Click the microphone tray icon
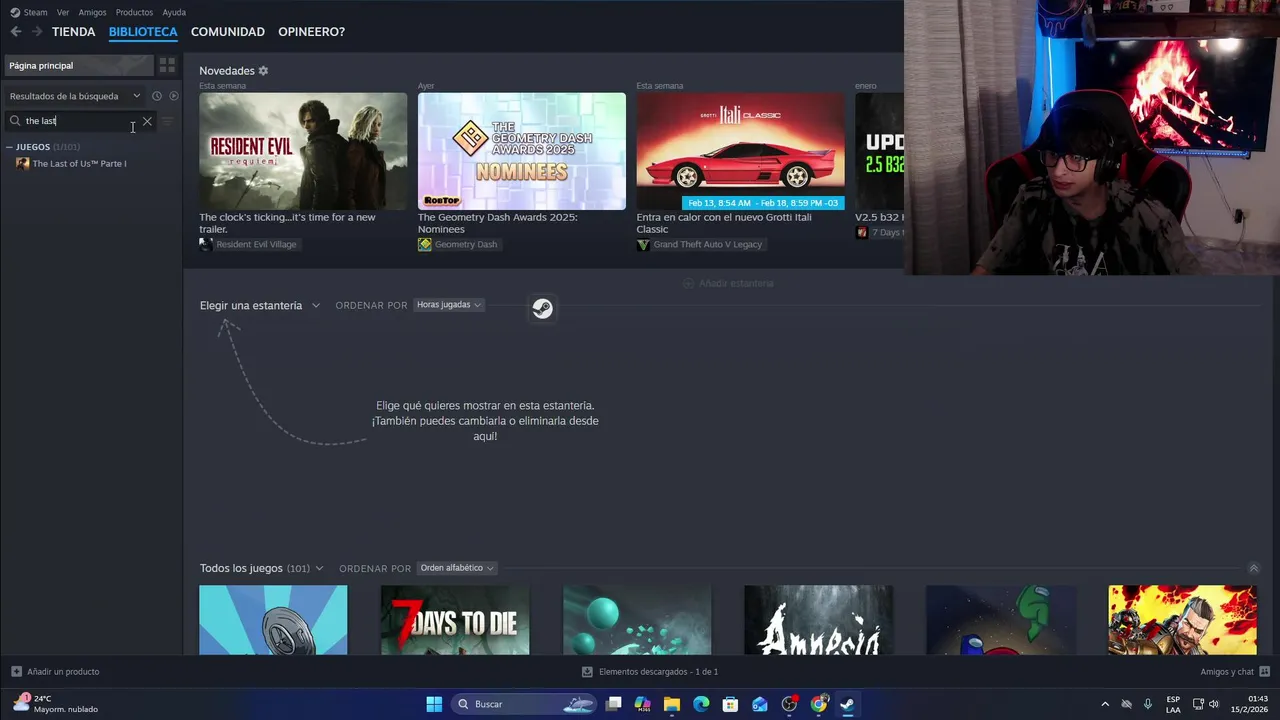 pos(1147,704)
